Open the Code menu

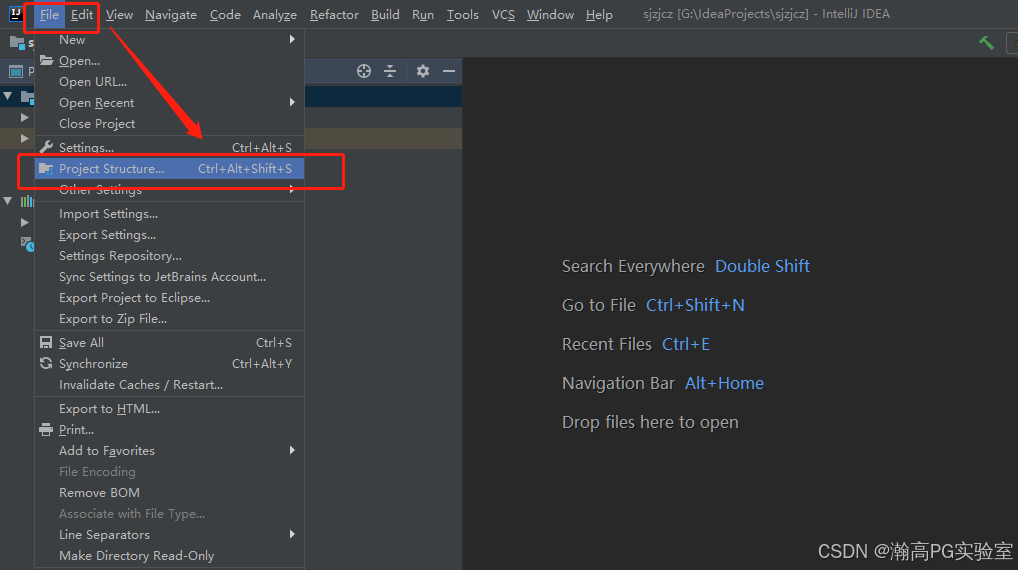(x=225, y=14)
